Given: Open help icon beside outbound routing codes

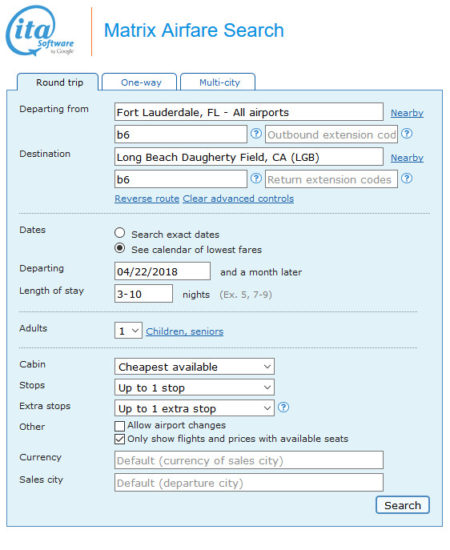Looking at the screenshot, I should click(256, 134).
